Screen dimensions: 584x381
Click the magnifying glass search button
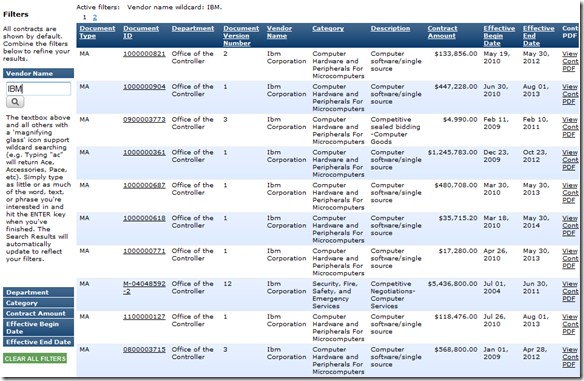coord(15,102)
